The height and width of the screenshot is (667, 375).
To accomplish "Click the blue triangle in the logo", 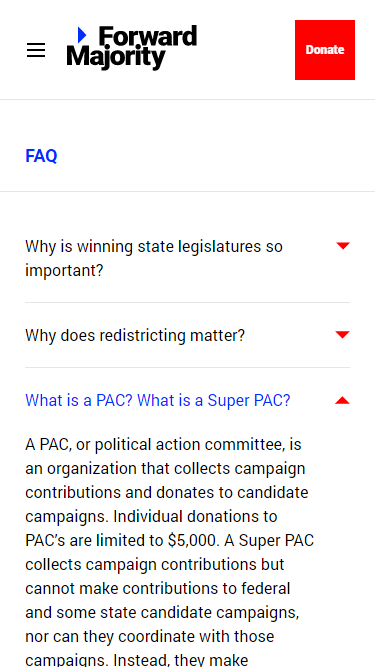I will pyautogui.click(x=82, y=35).
